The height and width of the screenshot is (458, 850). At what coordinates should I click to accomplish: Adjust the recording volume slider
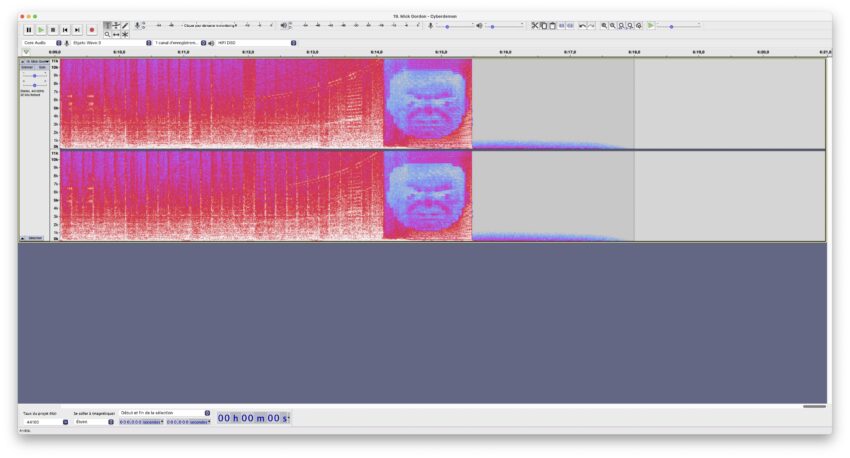pos(454,26)
